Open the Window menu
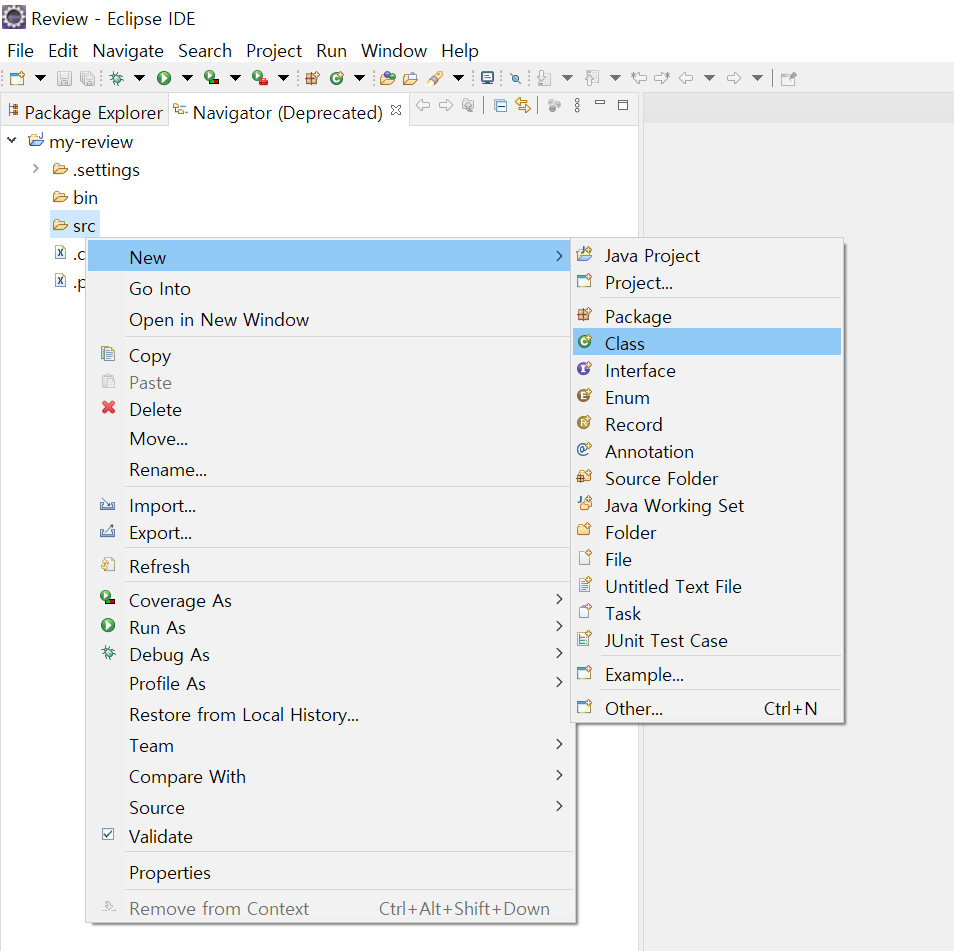 click(394, 51)
